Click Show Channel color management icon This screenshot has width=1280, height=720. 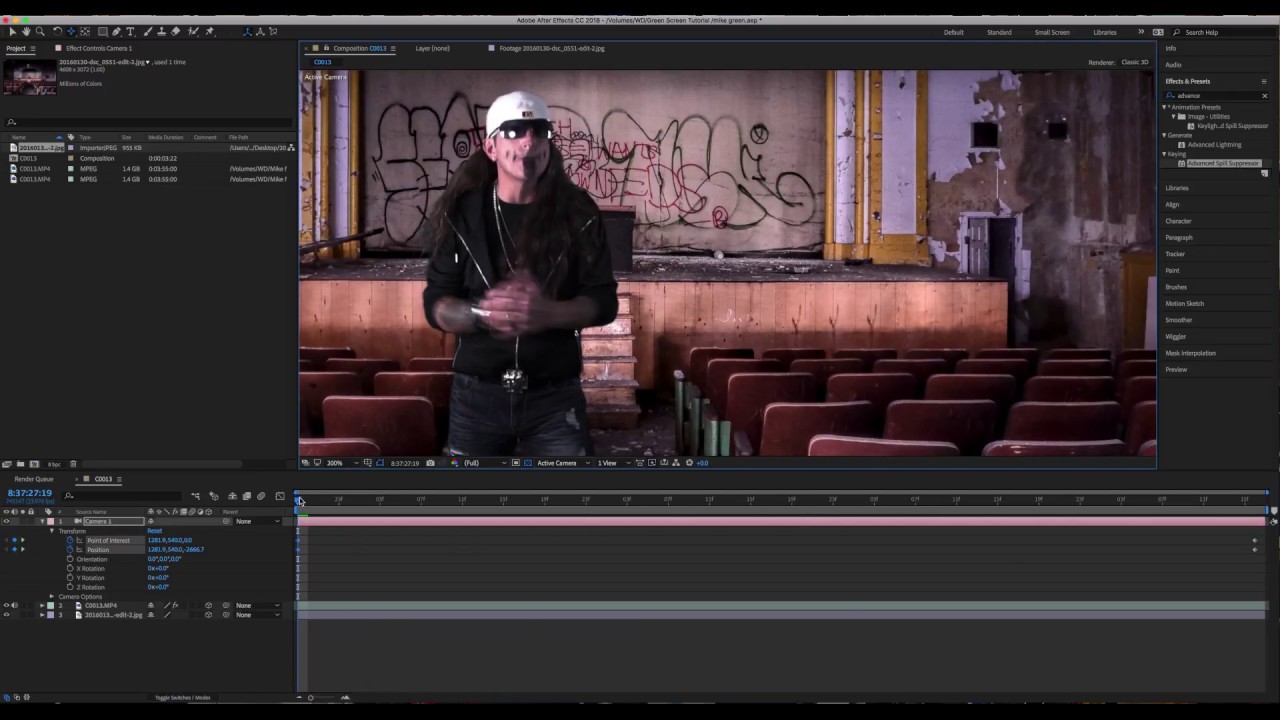pos(453,463)
